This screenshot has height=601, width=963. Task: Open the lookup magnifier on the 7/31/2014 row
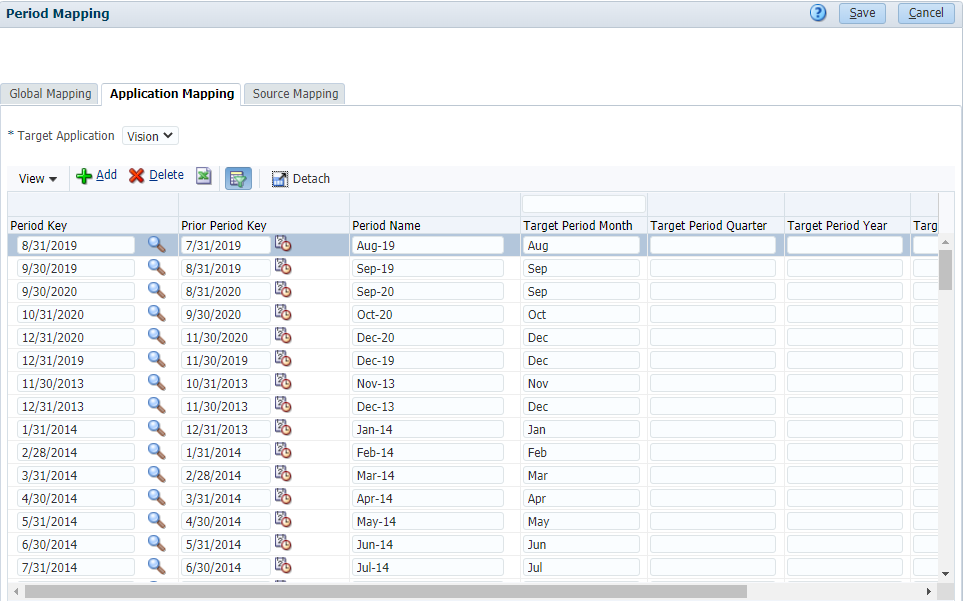(157, 566)
